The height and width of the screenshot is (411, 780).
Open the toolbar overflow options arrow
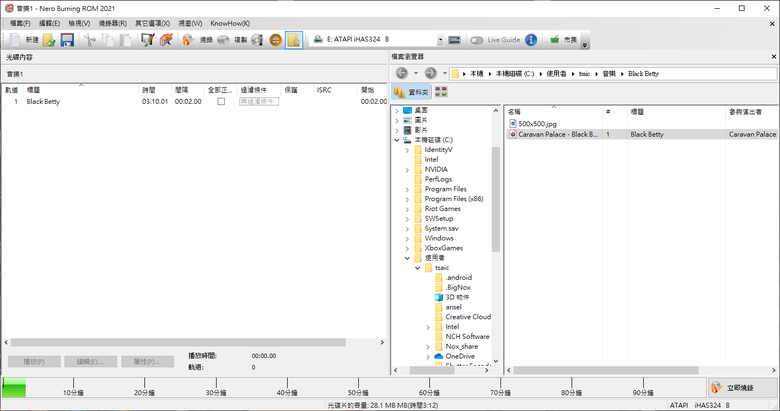(x=585, y=45)
